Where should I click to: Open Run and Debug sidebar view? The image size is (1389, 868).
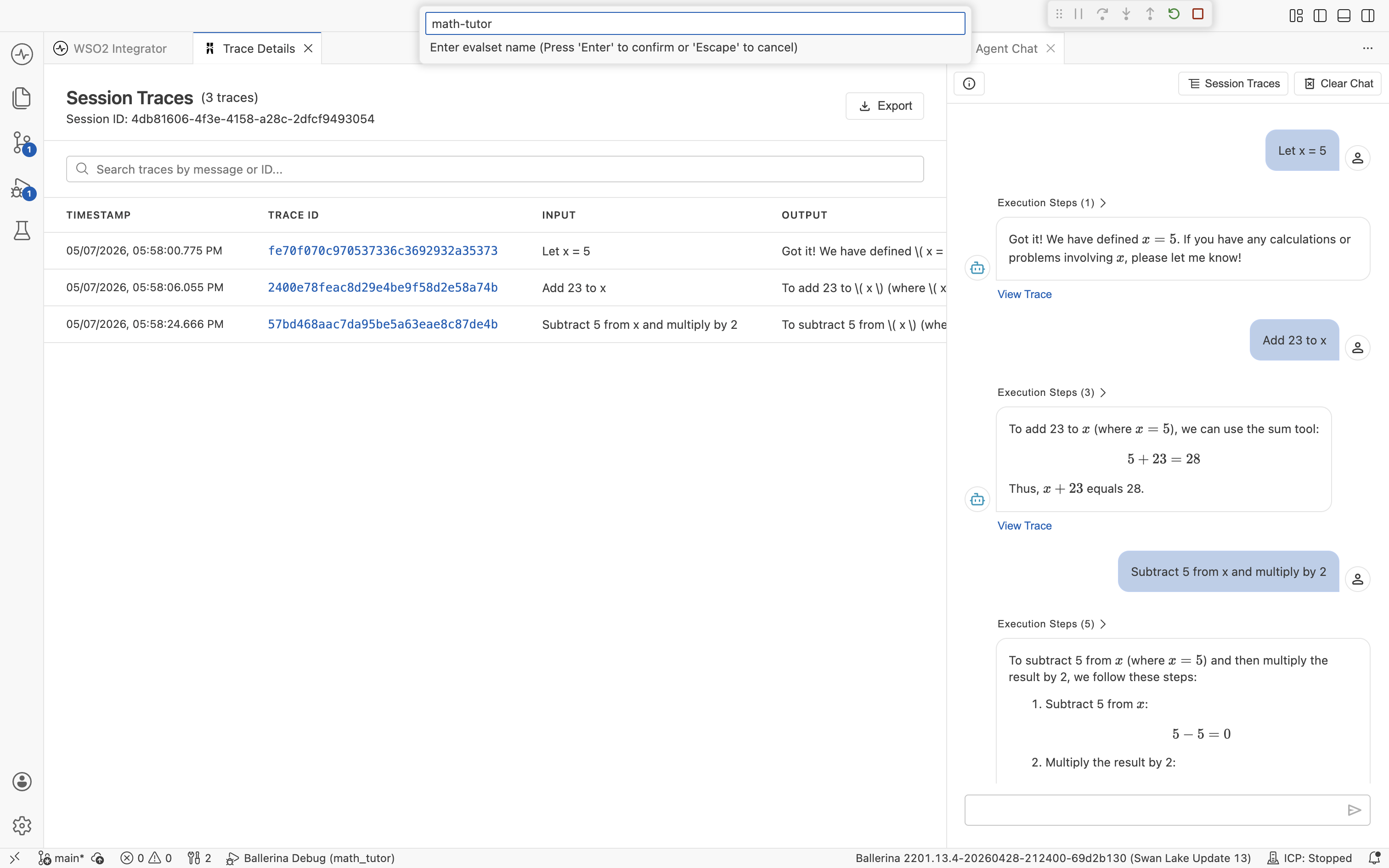(22, 187)
